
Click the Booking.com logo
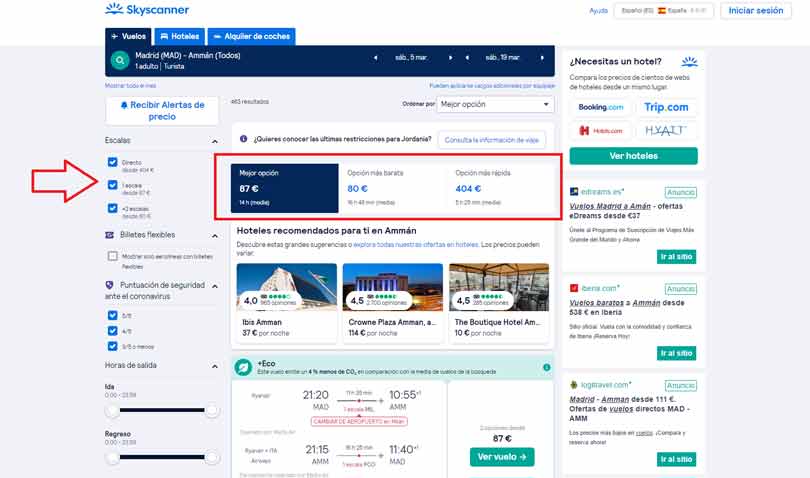click(601, 107)
